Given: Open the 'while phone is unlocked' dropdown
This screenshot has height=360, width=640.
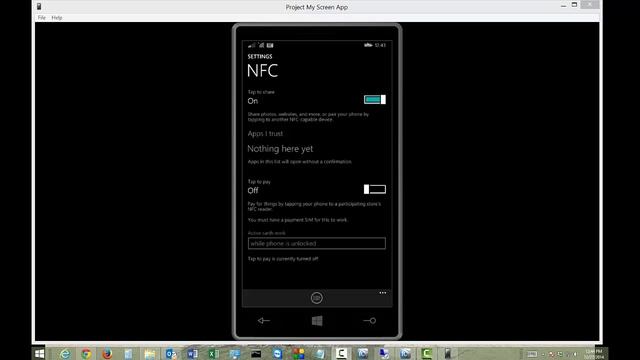Looking at the screenshot, I should tap(316, 243).
